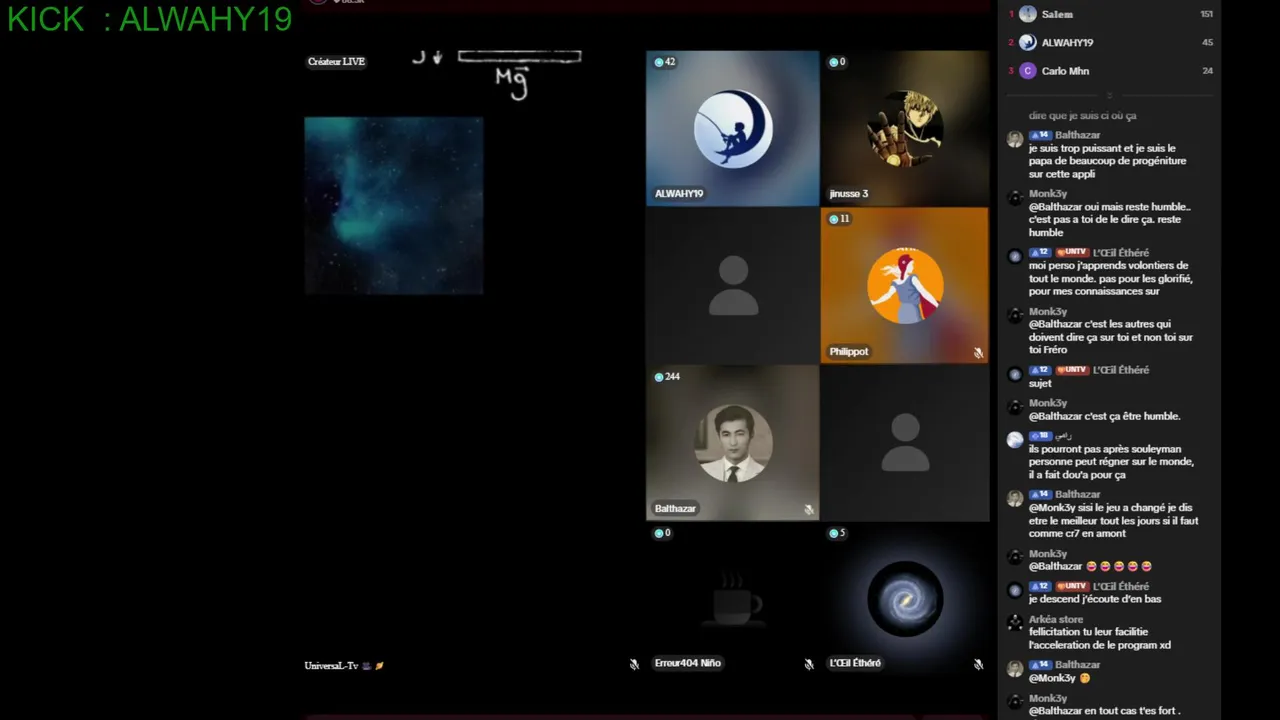Click muted microphone icon on Philippot's tile
The width and height of the screenshot is (1280, 720).
pos(978,353)
